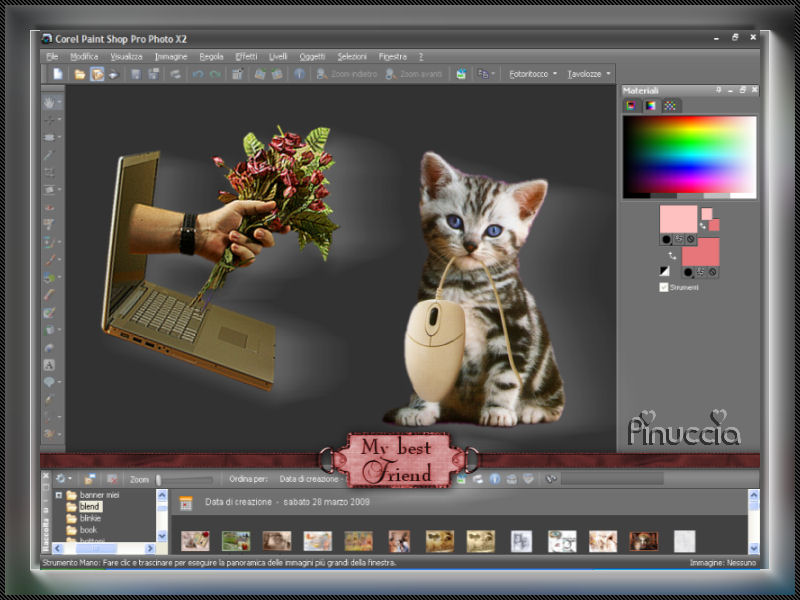Click the Undo arrow icon
800x600 pixels.
[198, 74]
